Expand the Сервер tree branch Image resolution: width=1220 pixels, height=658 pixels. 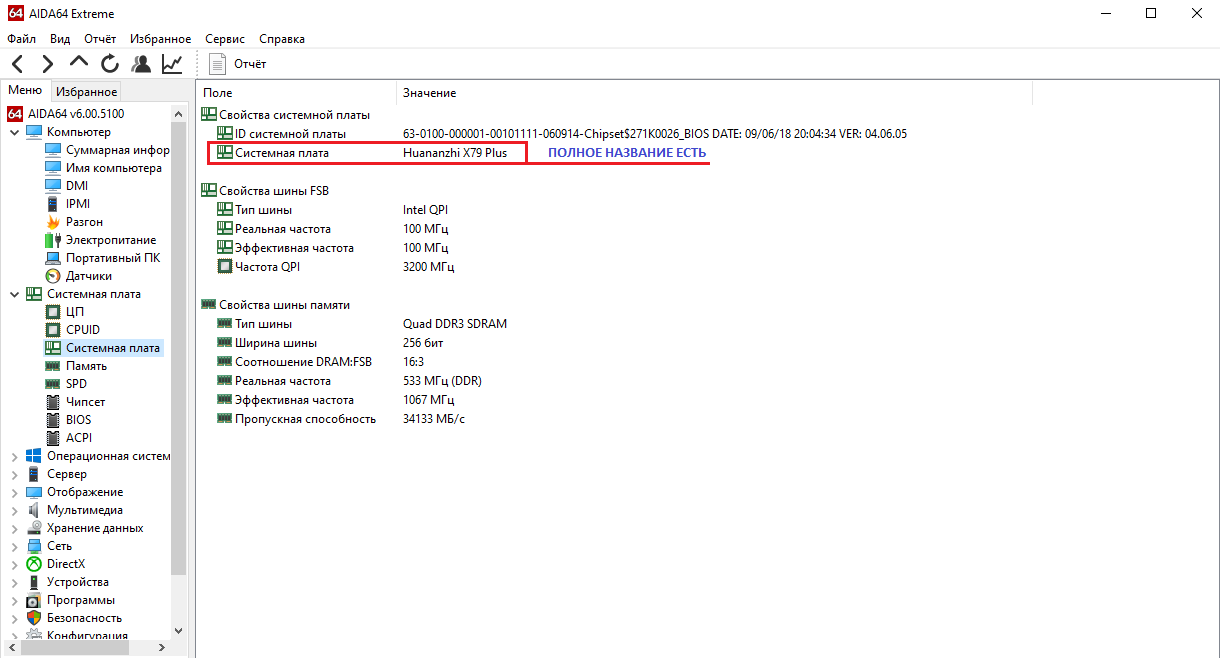pyautogui.click(x=14, y=474)
